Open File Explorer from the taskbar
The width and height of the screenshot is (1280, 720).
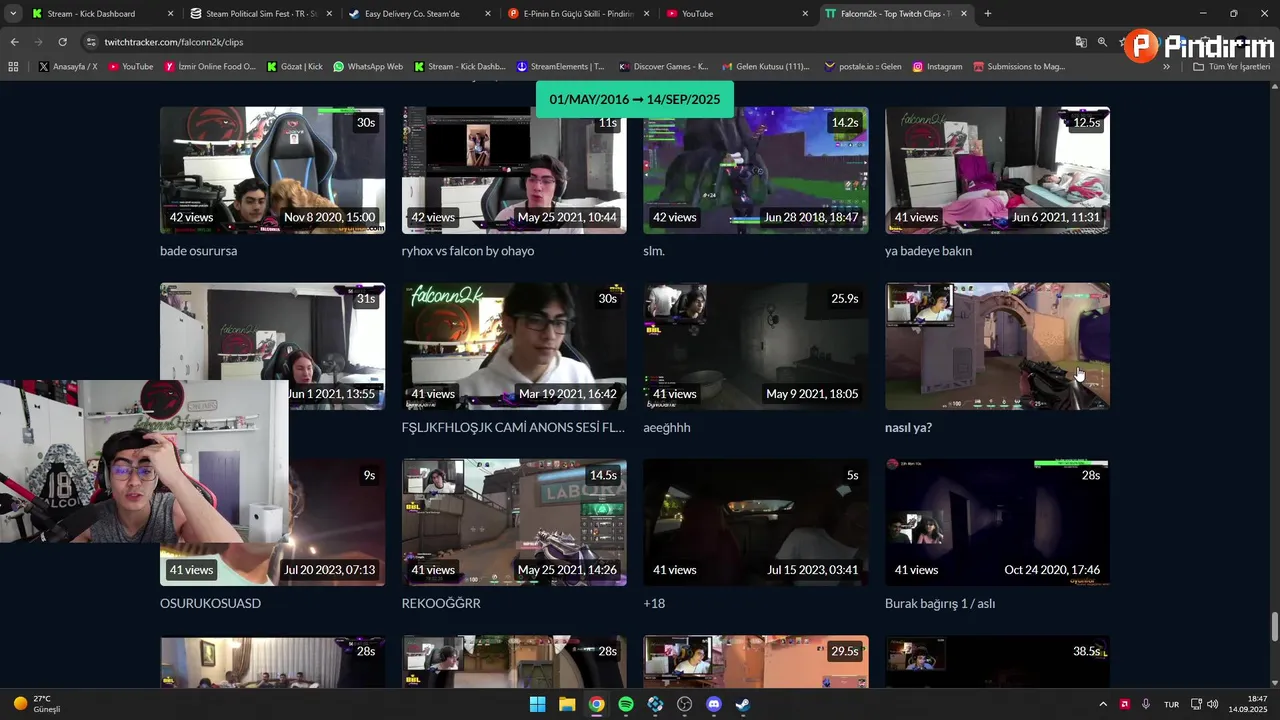click(x=567, y=704)
